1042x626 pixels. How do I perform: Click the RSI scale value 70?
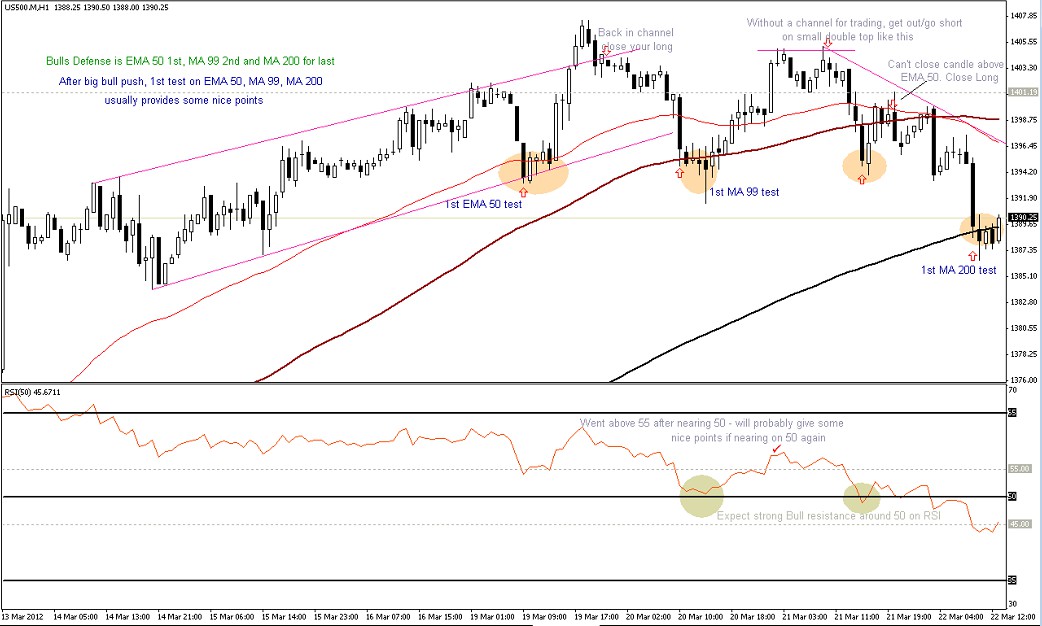coord(1013,390)
